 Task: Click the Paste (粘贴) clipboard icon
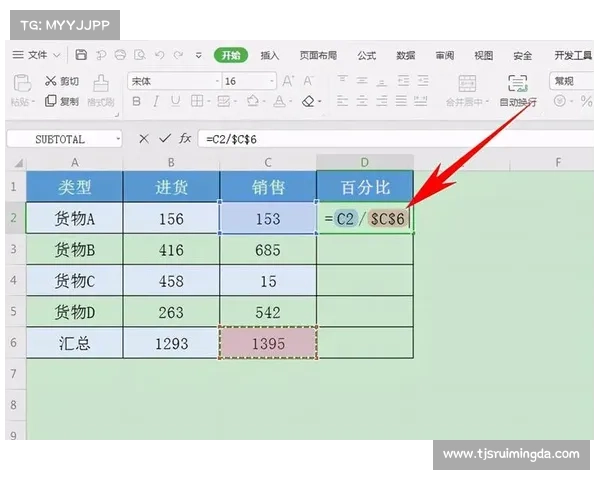click(22, 83)
